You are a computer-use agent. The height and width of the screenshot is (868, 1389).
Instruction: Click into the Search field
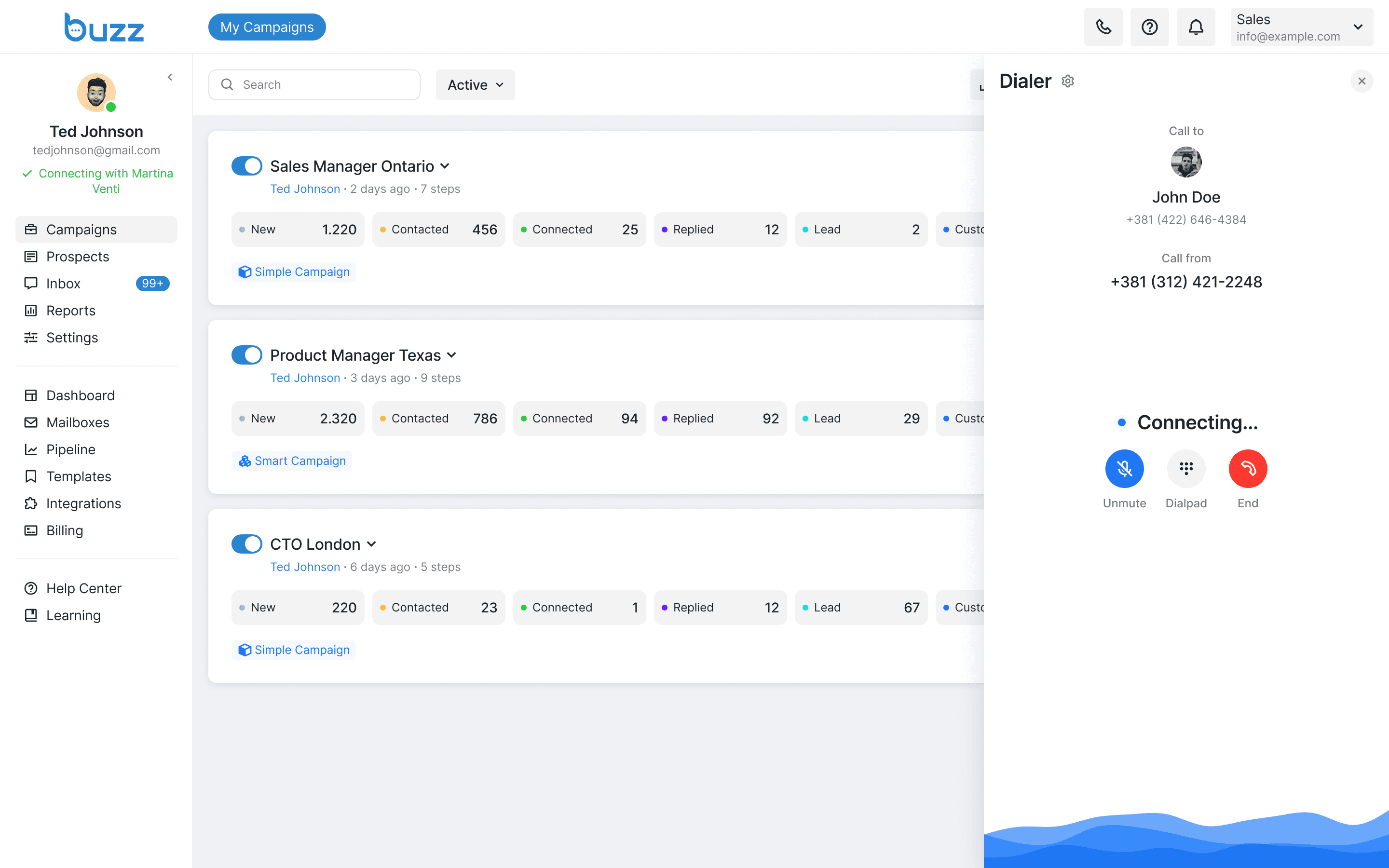[x=314, y=85]
